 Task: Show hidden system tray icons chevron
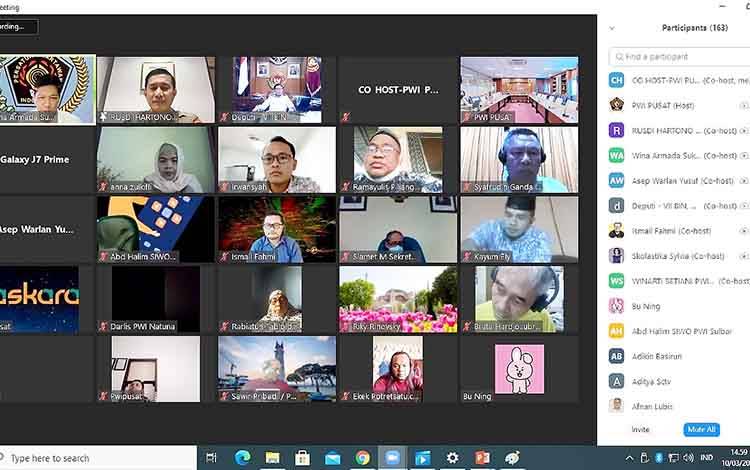(629, 458)
